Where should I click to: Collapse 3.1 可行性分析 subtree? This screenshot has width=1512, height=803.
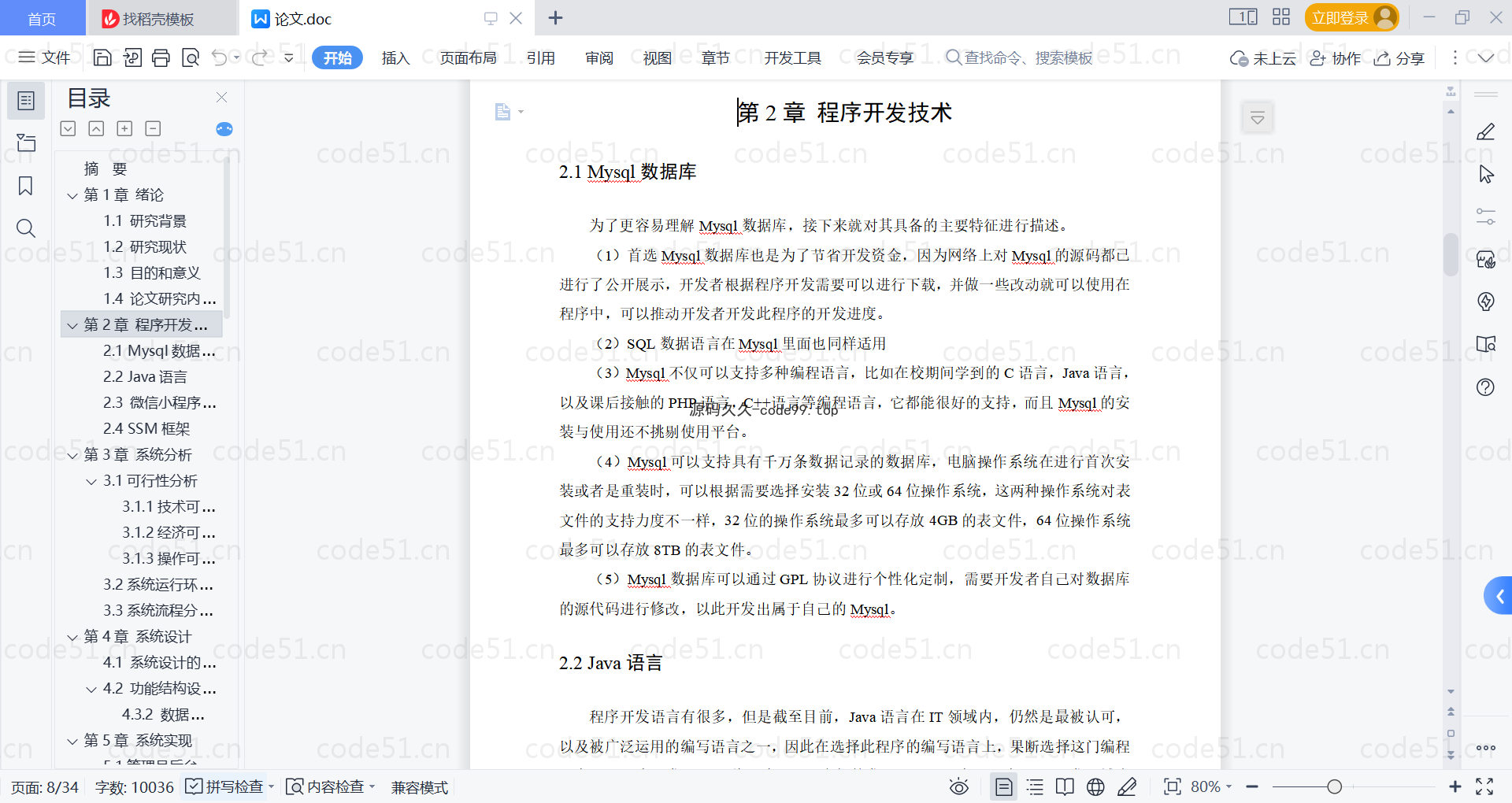coord(91,481)
